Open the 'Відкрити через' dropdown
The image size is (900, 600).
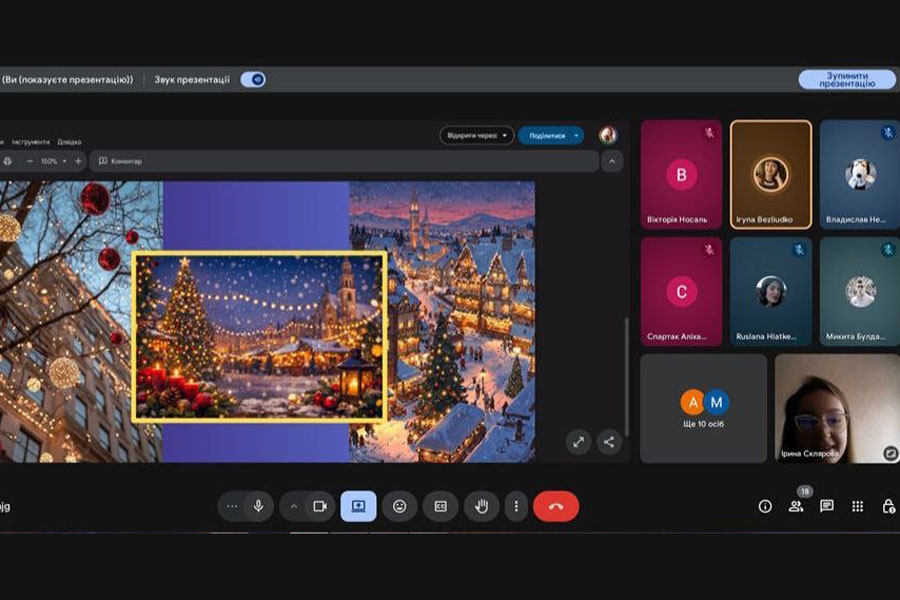click(477, 135)
